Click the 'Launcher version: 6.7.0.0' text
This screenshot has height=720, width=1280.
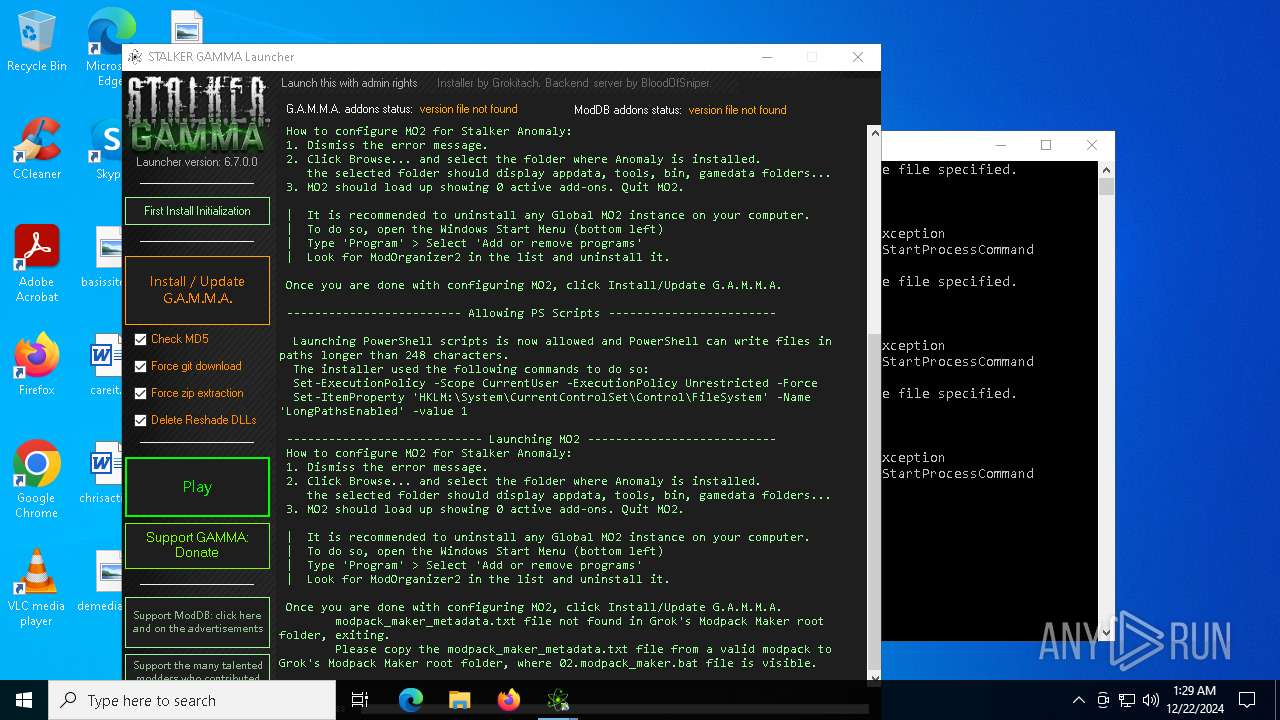coord(197,162)
